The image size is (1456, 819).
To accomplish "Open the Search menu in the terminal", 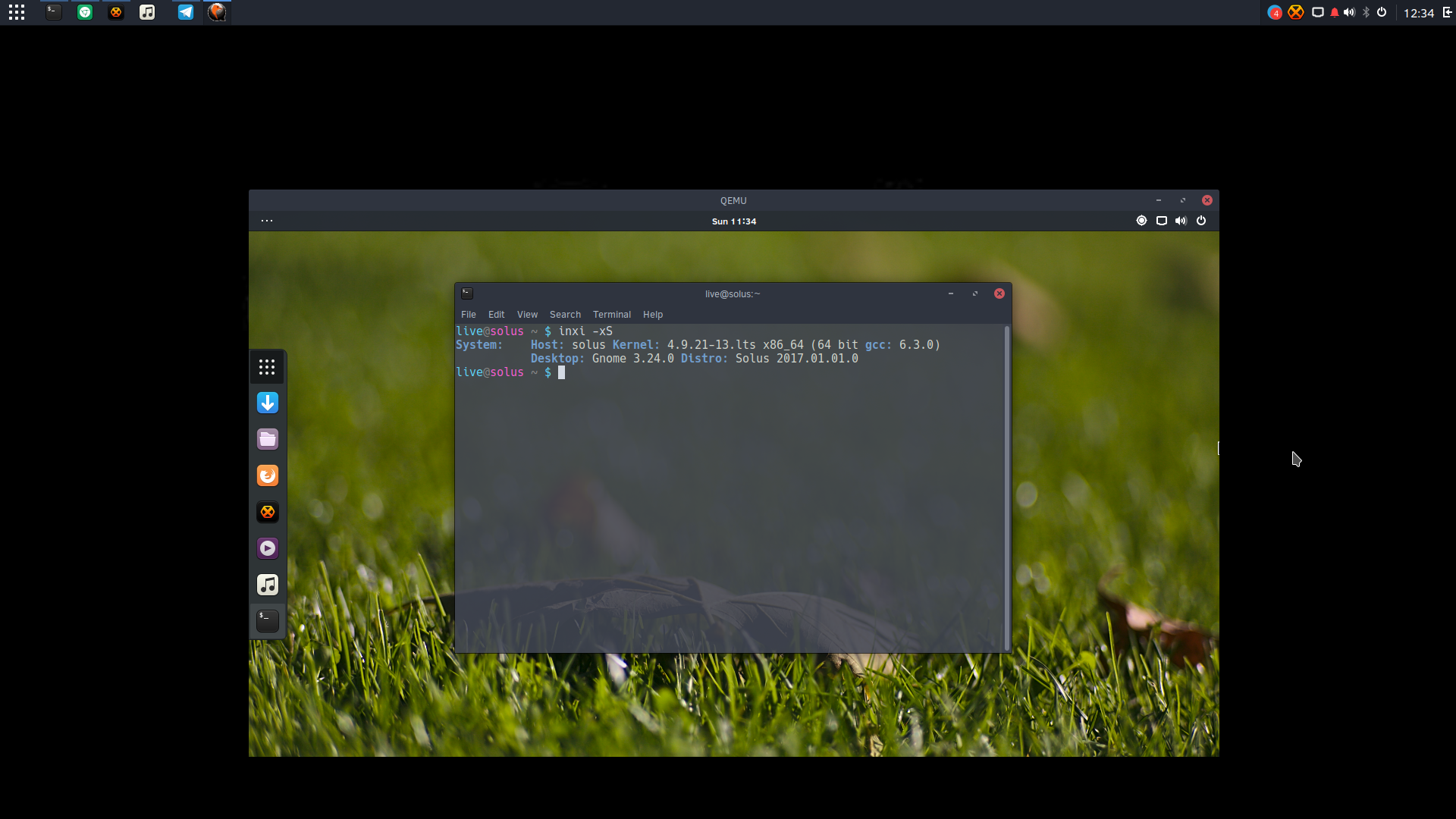I will click(565, 315).
